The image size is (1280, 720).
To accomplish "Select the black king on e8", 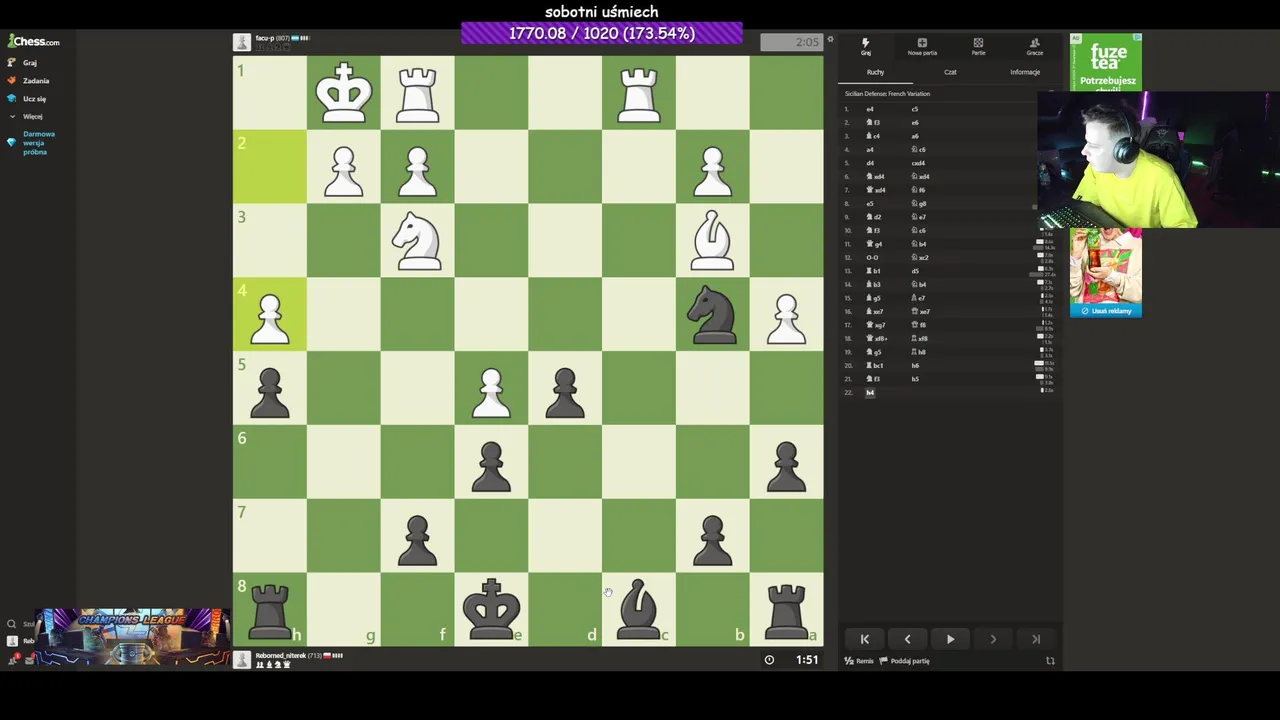I will (x=491, y=610).
